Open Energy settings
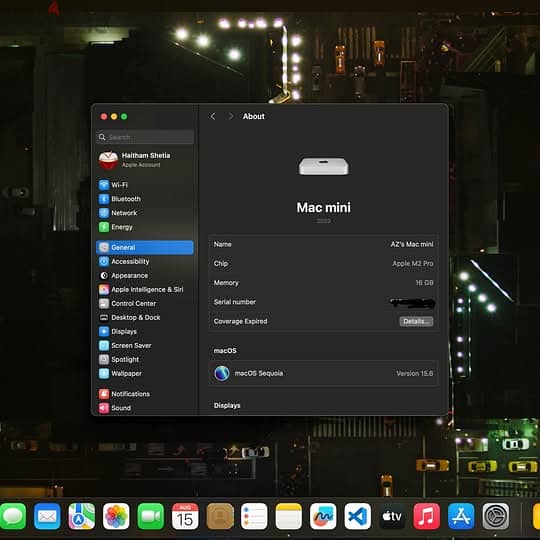Viewport: 540px width, 540px height. click(145, 227)
